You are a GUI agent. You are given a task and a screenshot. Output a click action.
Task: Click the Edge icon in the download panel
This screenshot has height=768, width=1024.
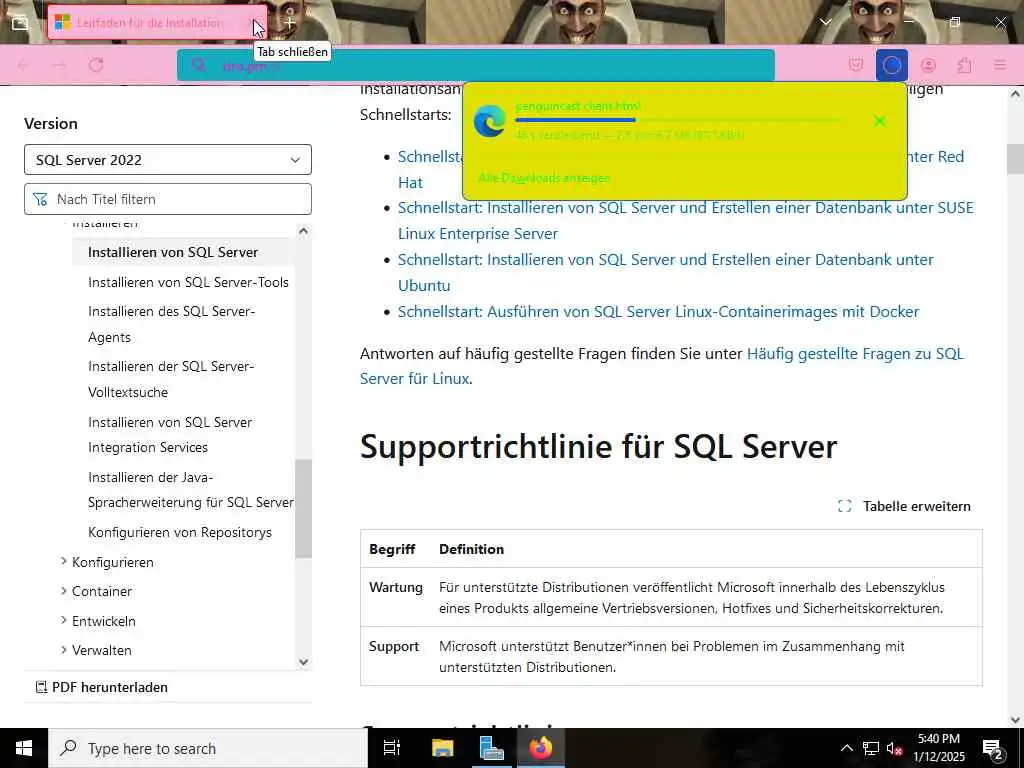coord(490,121)
